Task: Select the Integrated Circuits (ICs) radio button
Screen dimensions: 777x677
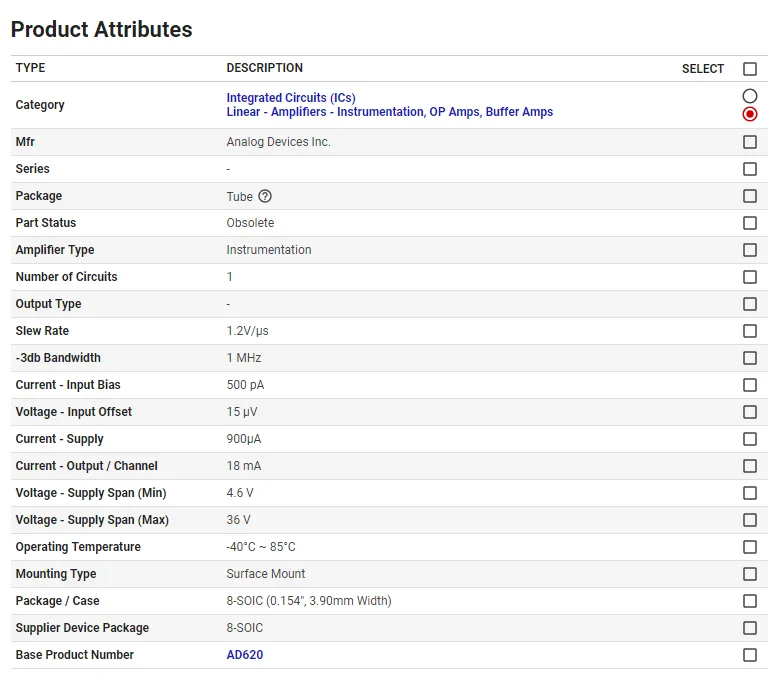Action: point(750,96)
